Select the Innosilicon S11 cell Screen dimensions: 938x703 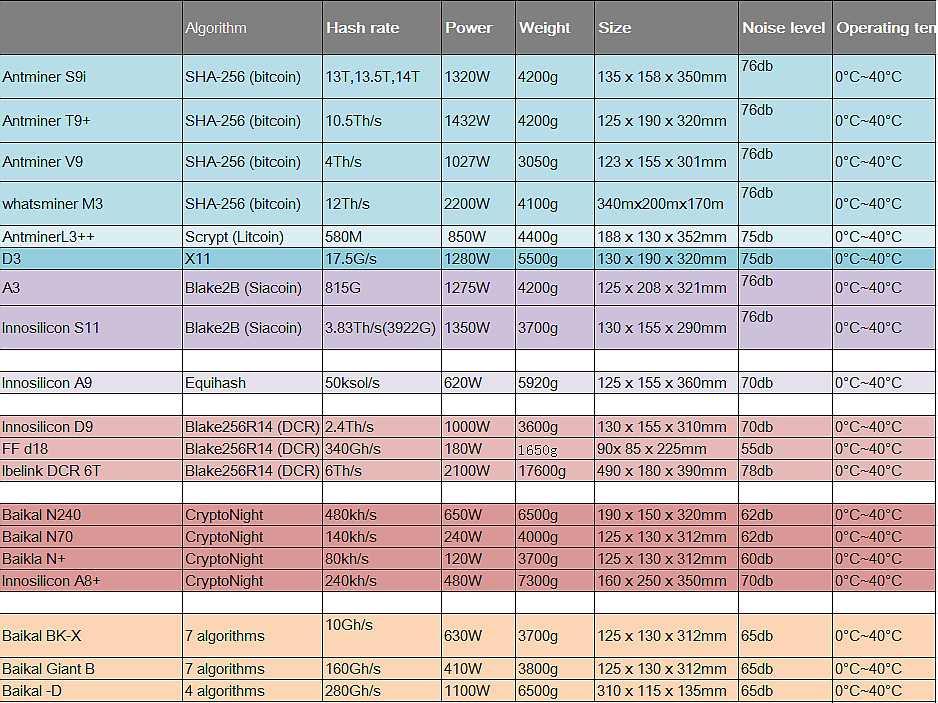(x=91, y=328)
